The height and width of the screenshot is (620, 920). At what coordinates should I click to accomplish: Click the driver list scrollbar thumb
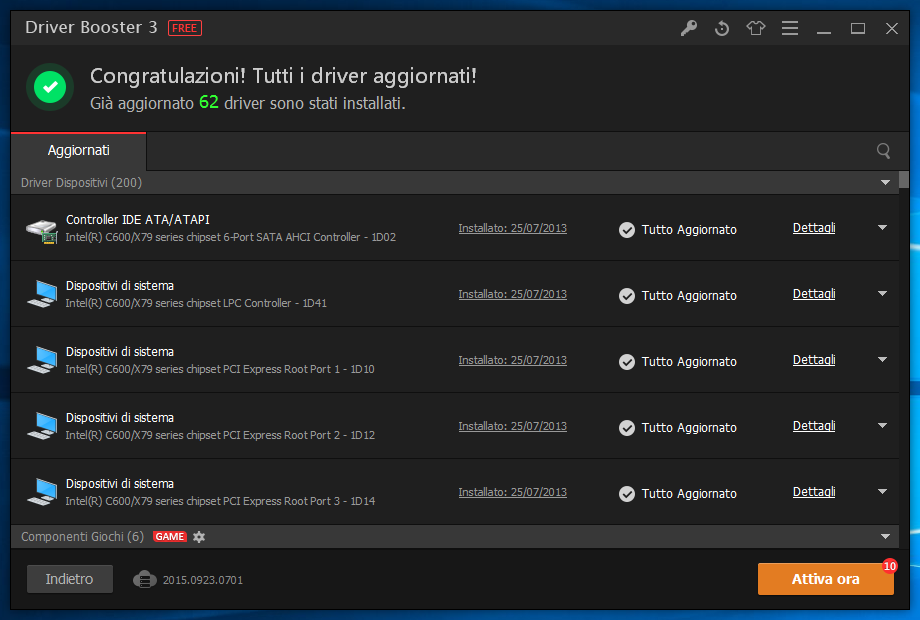coord(904,179)
